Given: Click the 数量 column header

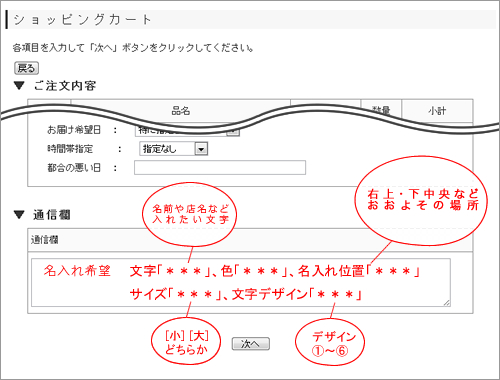Looking at the screenshot, I should point(381,110).
